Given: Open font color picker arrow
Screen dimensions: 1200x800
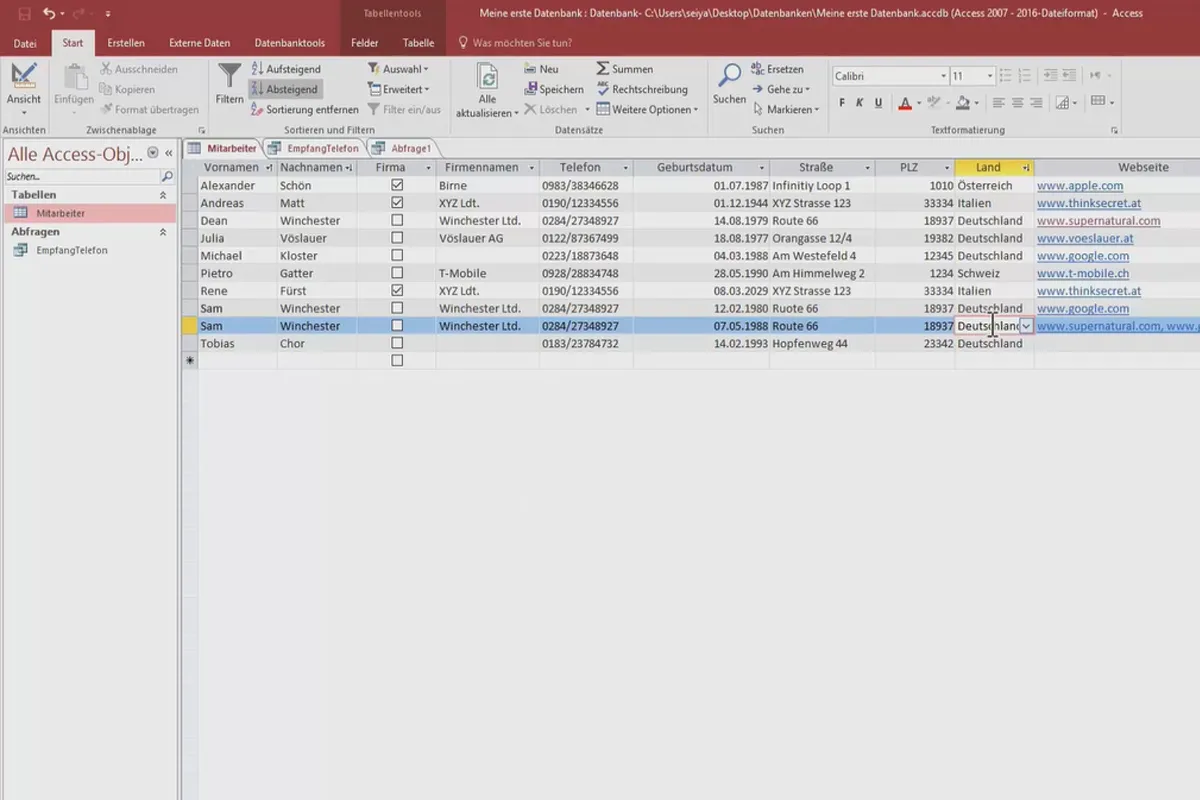Looking at the screenshot, I should tap(919, 102).
